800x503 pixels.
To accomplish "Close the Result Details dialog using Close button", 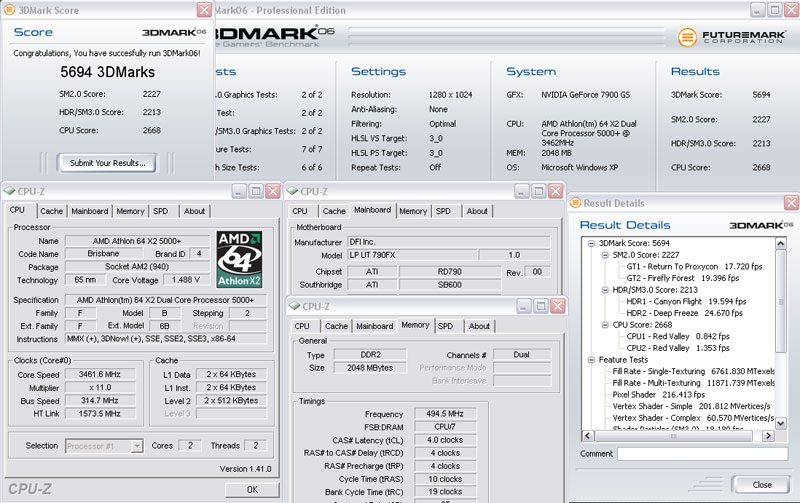I will coord(761,485).
